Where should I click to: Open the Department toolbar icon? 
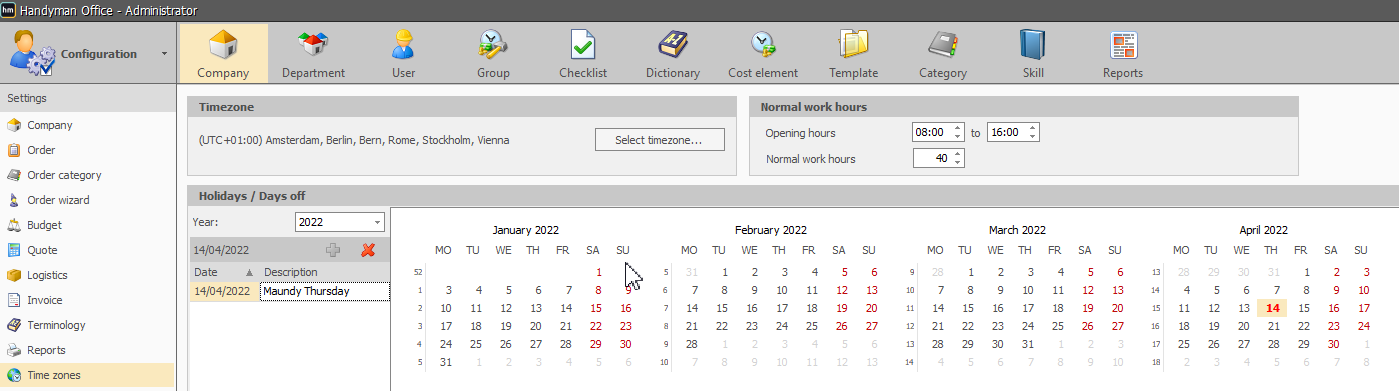click(x=313, y=53)
